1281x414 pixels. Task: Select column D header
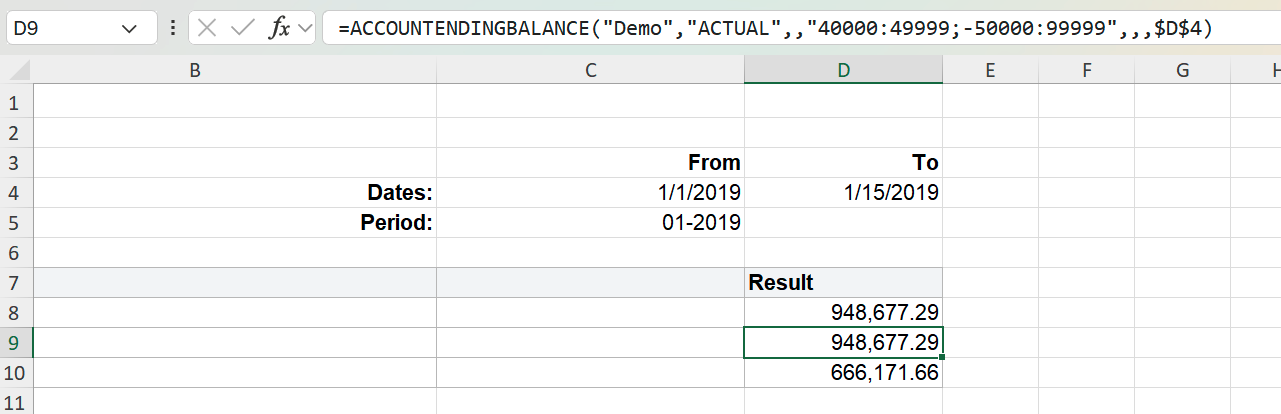pos(843,70)
